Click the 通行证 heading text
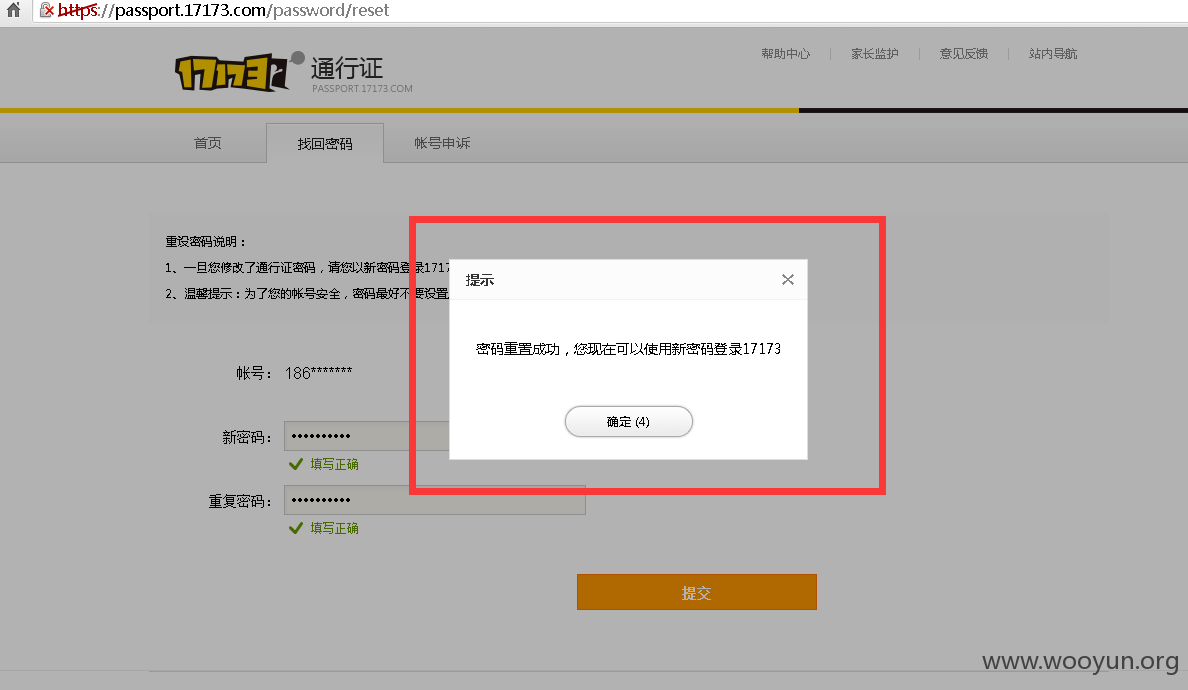This screenshot has width=1188, height=690. point(347,68)
